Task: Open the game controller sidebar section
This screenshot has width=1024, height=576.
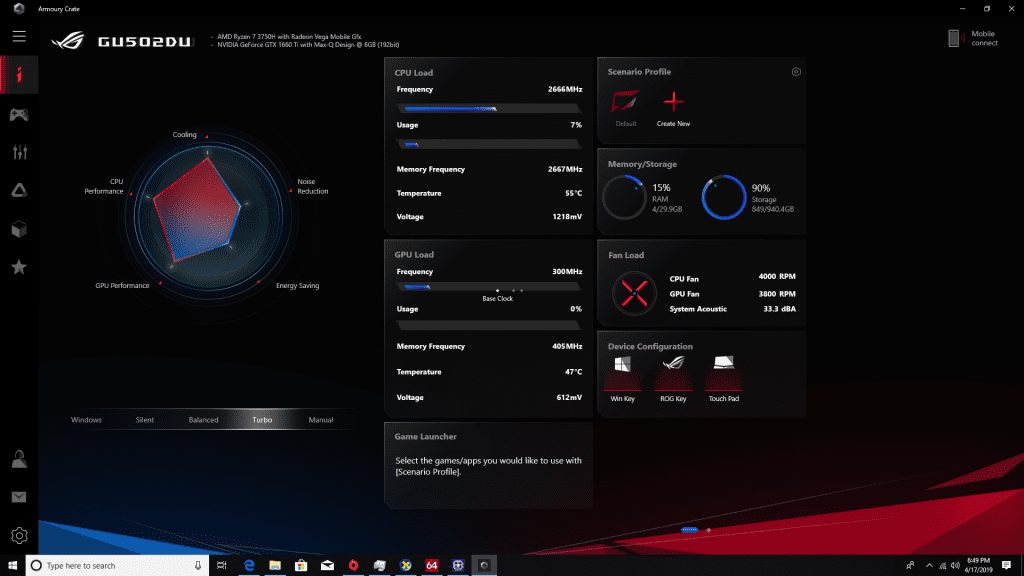Action: 19,115
